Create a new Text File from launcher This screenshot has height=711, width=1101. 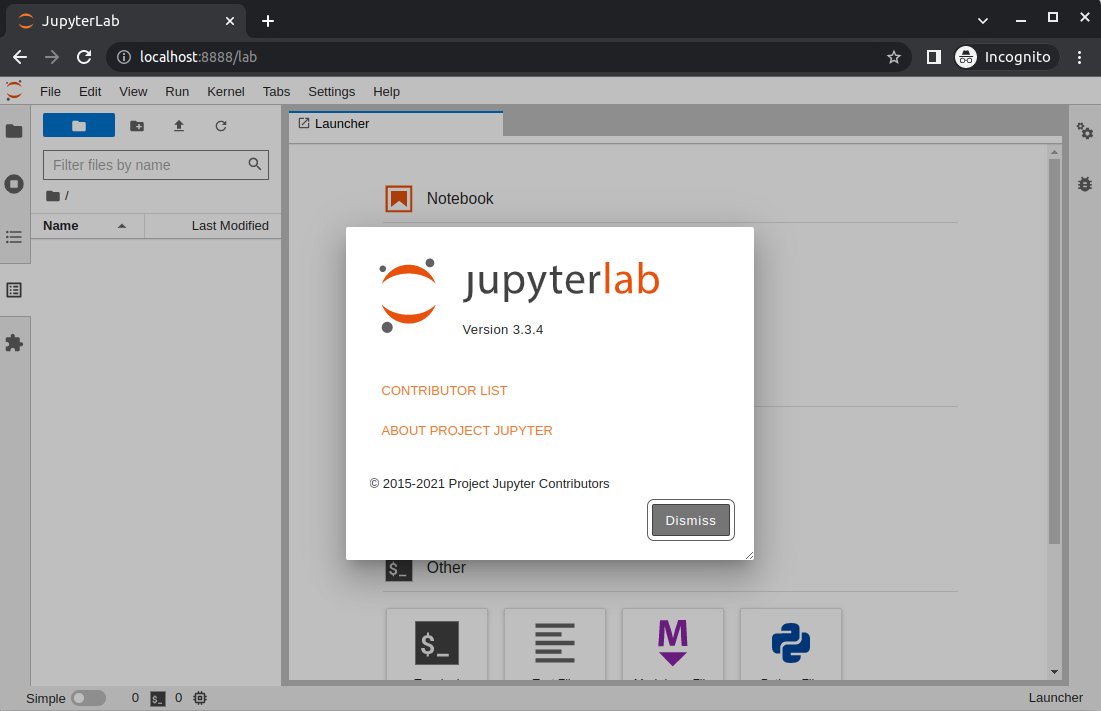(555, 644)
